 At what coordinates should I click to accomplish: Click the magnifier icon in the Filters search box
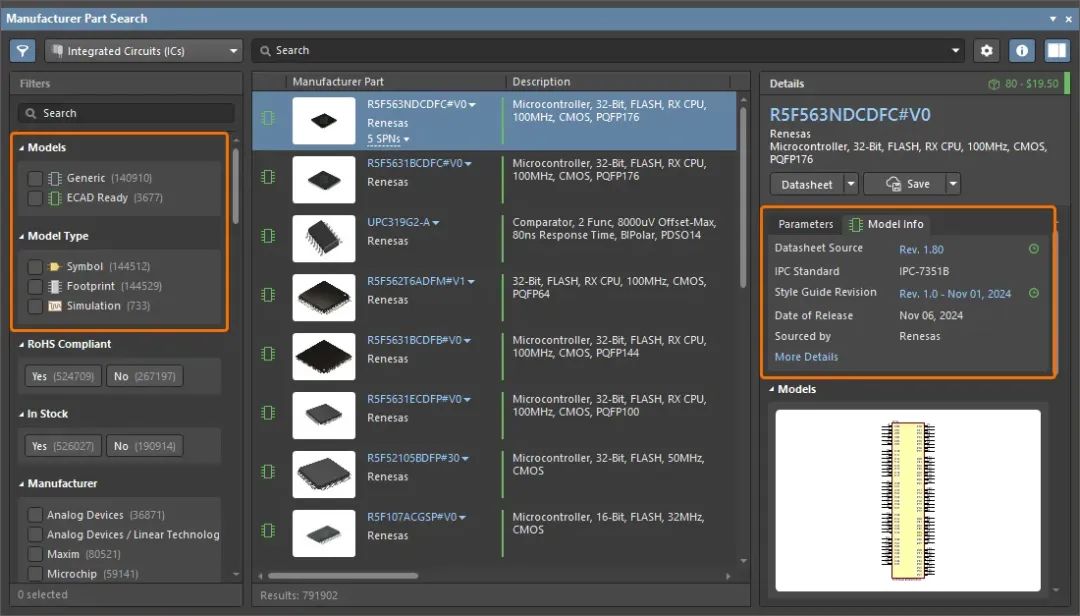point(30,113)
